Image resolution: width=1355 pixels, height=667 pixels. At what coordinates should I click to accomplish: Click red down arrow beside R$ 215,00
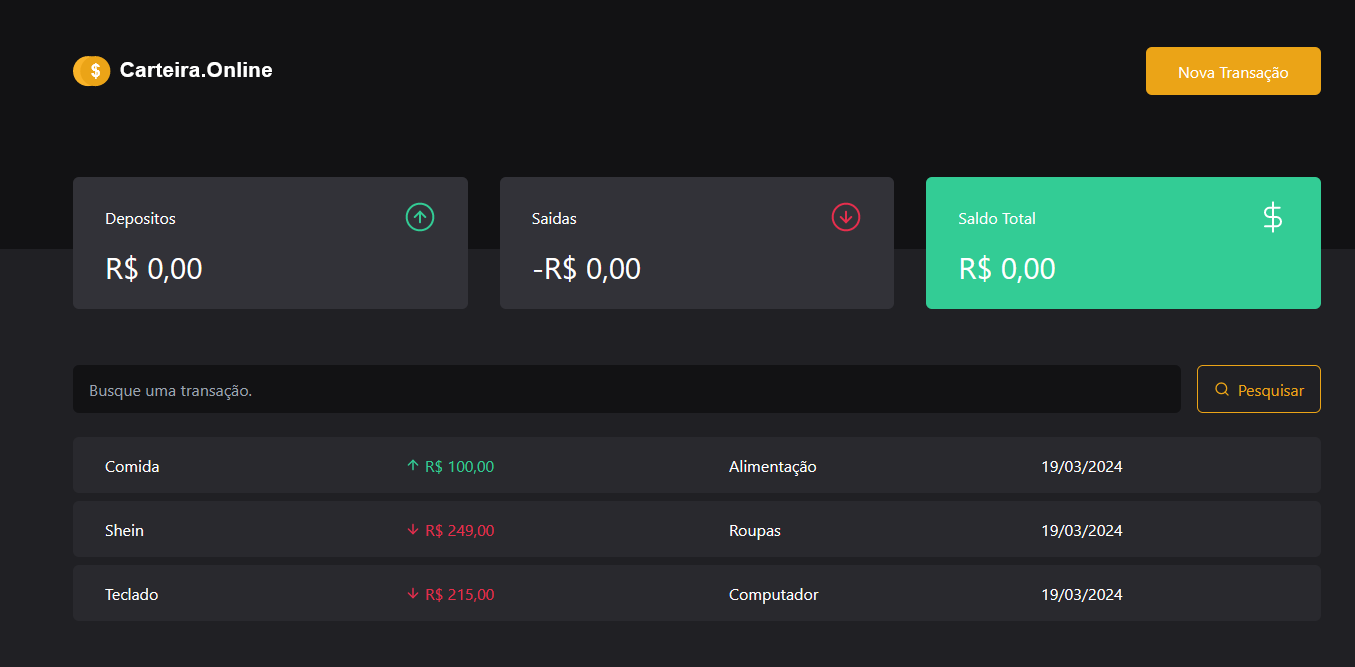pyautogui.click(x=412, y=594)
